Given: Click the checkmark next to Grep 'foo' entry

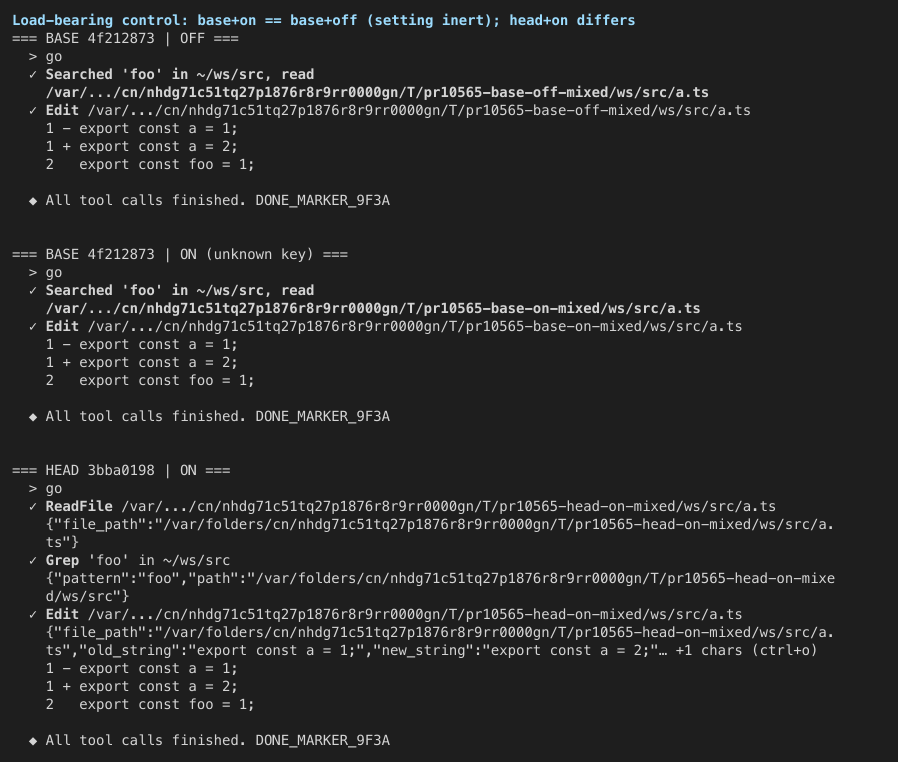Looking at the screenshot, I should click(x=33, y=560).
